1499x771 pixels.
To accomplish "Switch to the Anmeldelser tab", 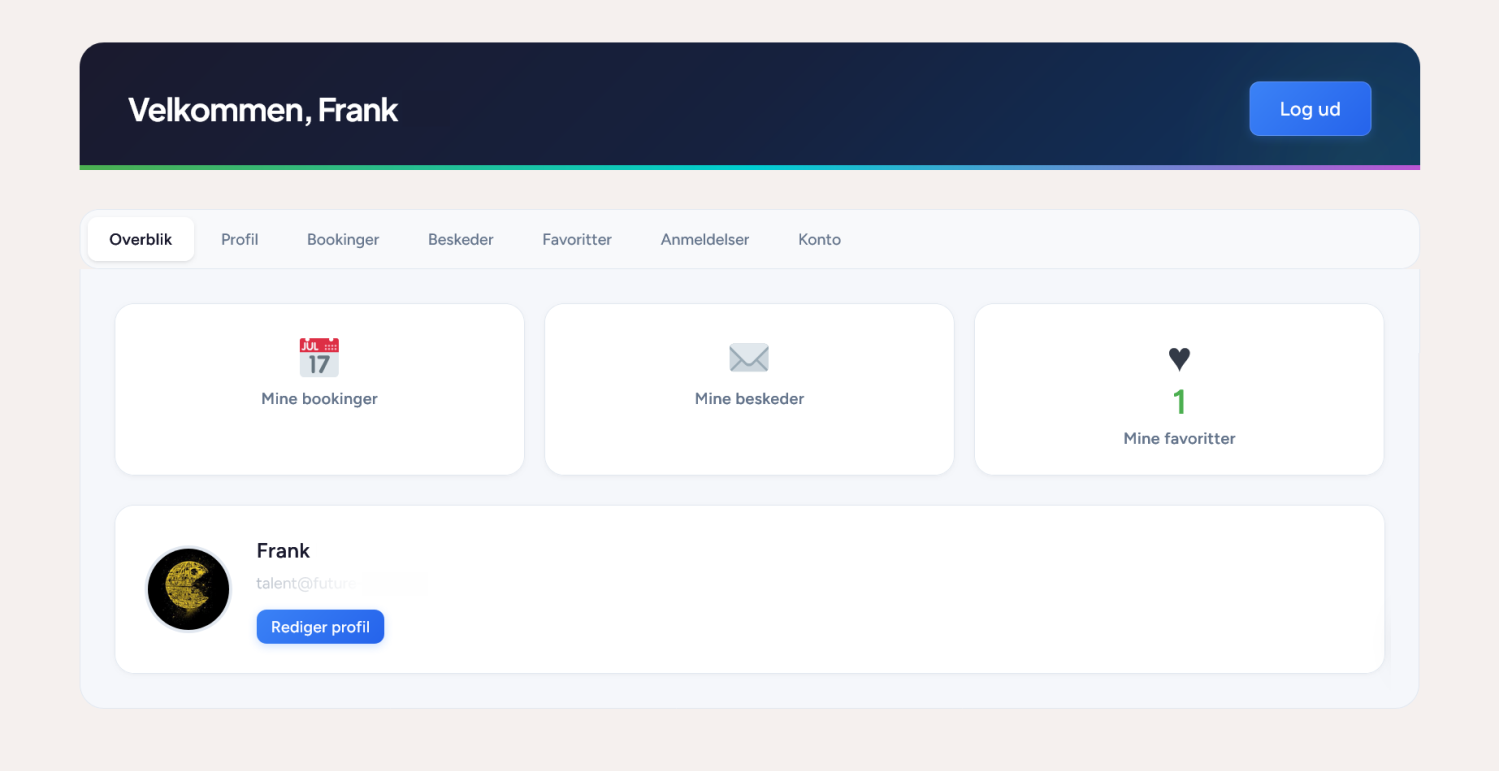I will (x=705, y=240).
